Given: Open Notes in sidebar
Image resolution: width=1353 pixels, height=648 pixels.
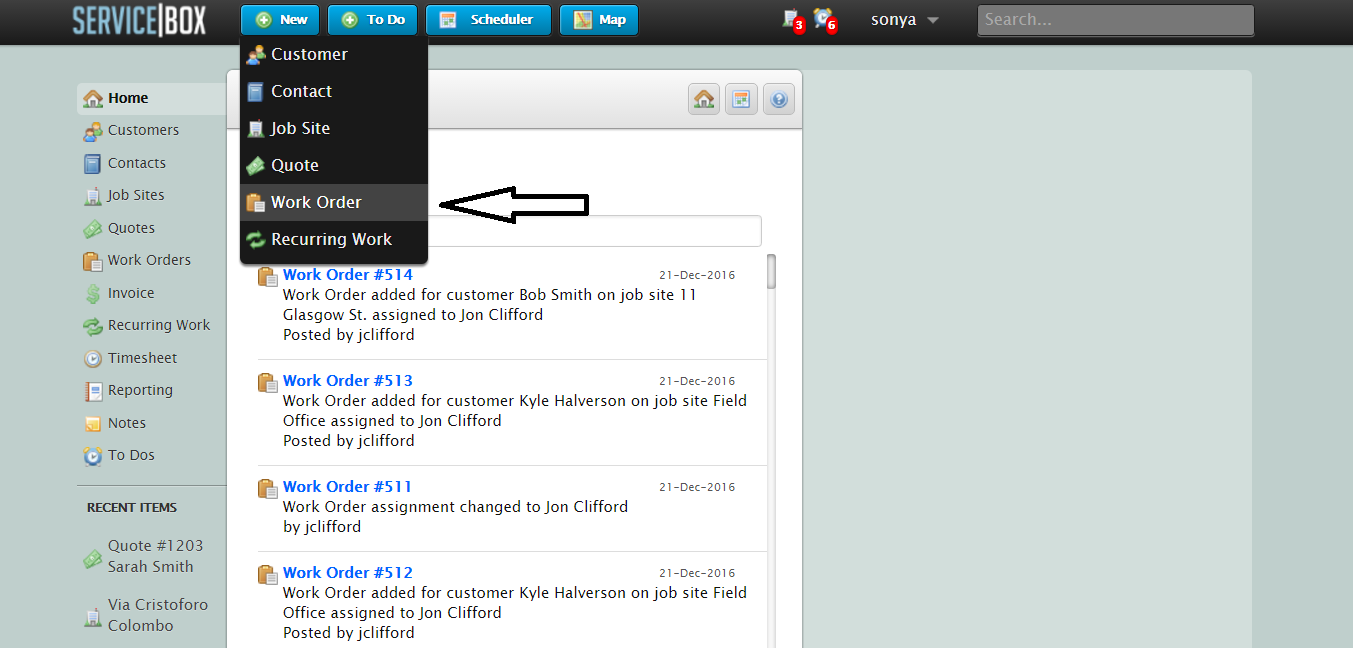Looking at the screenshot, I should [x=127, y=423].
